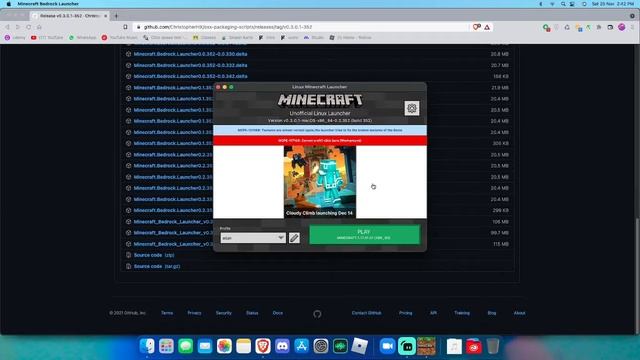Open the Privacy footer link

click(x=194, y=313)
